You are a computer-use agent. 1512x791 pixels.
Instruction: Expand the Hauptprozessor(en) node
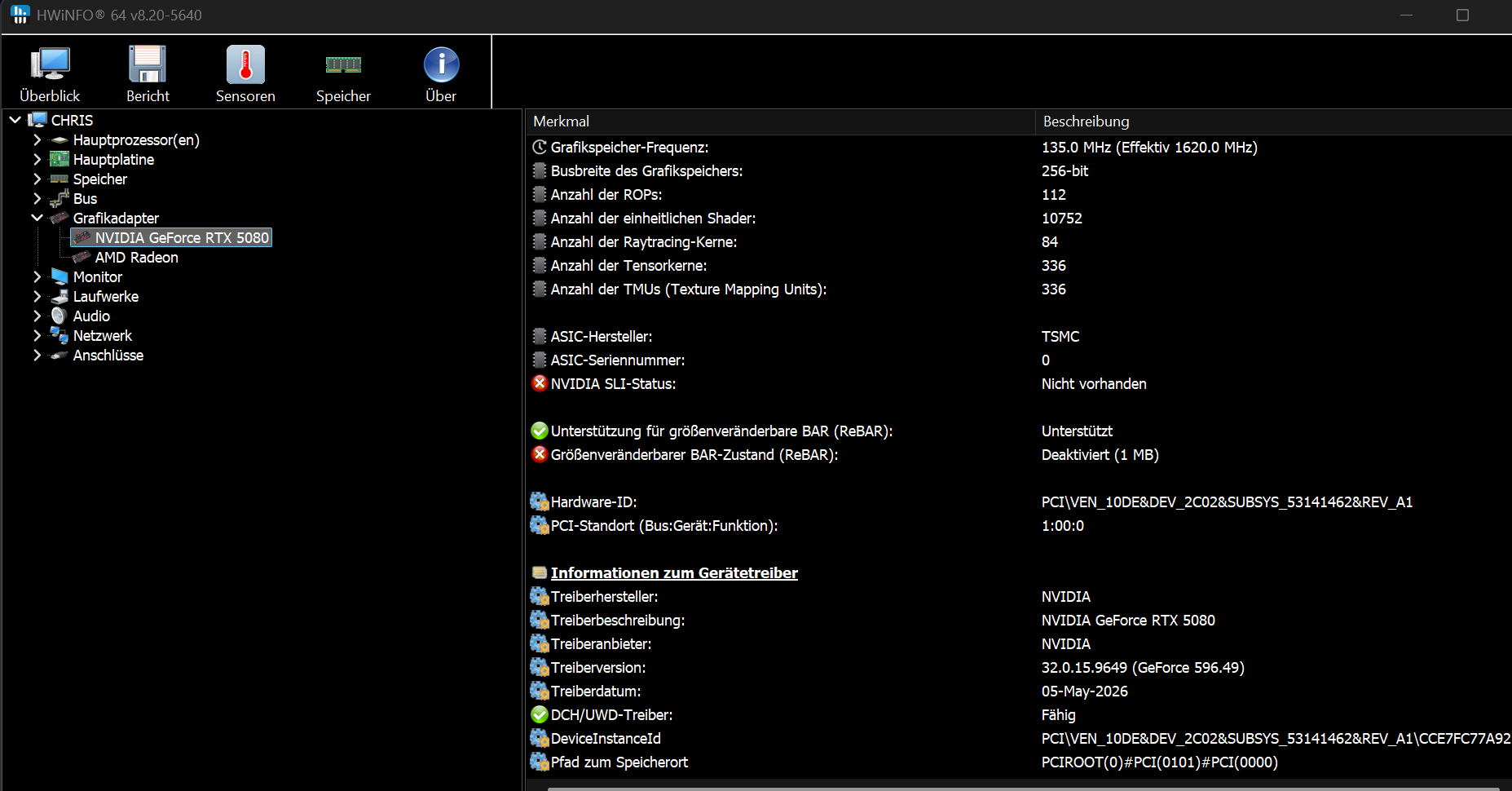pos(37,139)
